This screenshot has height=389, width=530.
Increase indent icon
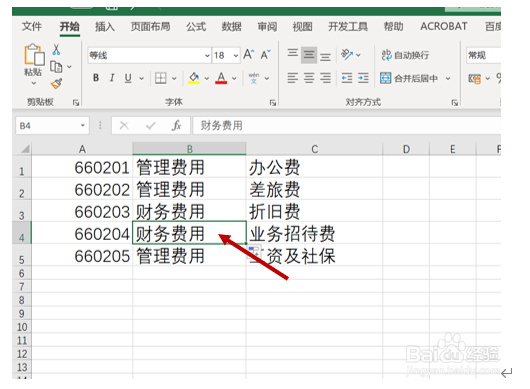pyautogui.click(x=363, y=78)
